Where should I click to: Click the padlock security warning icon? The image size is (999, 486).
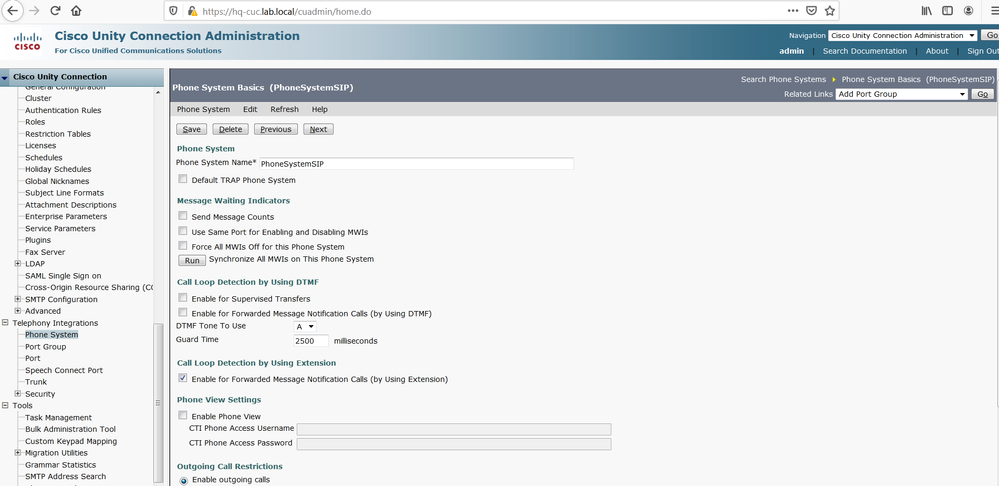(x=192, y=11)
